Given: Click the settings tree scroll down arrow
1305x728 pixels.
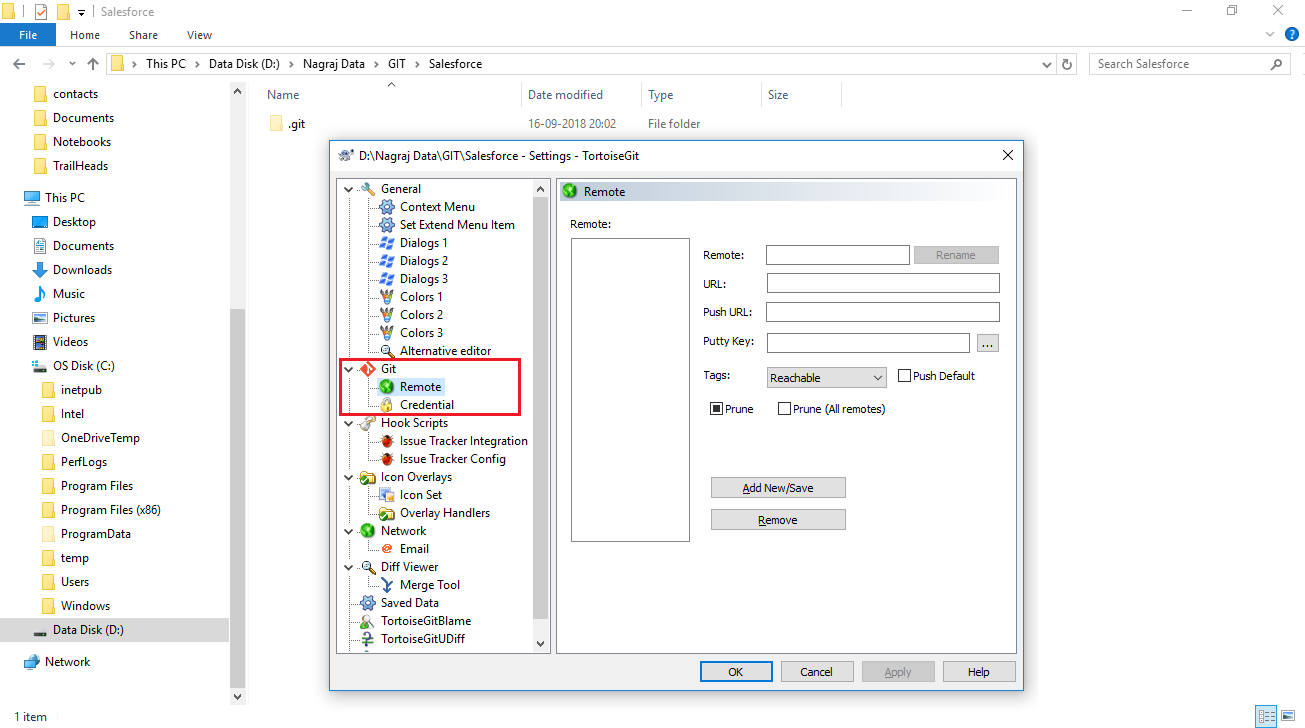Looking at the screenshot, I should (x=541, y=644).
